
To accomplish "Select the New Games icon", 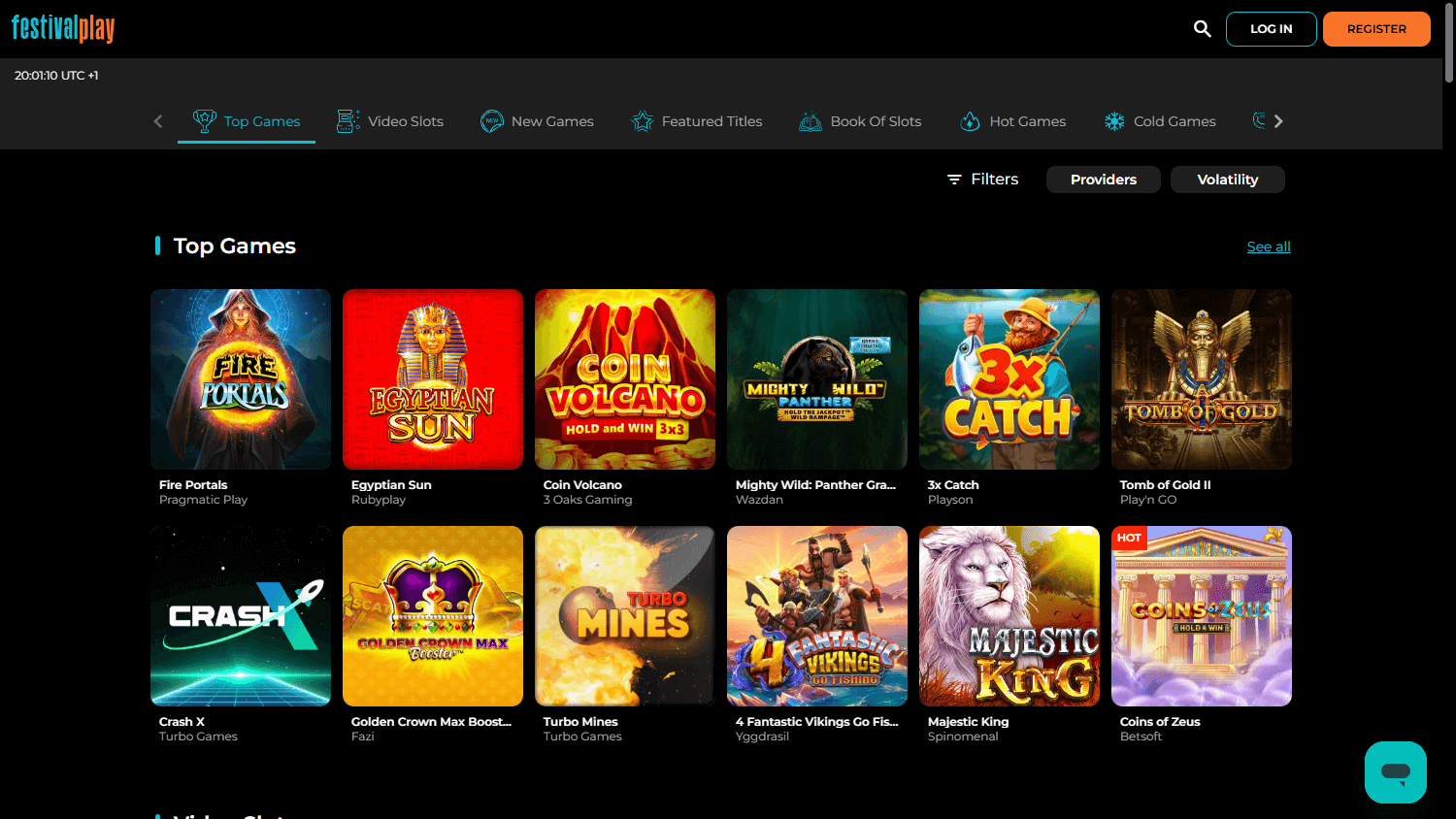I will [493, 120].
